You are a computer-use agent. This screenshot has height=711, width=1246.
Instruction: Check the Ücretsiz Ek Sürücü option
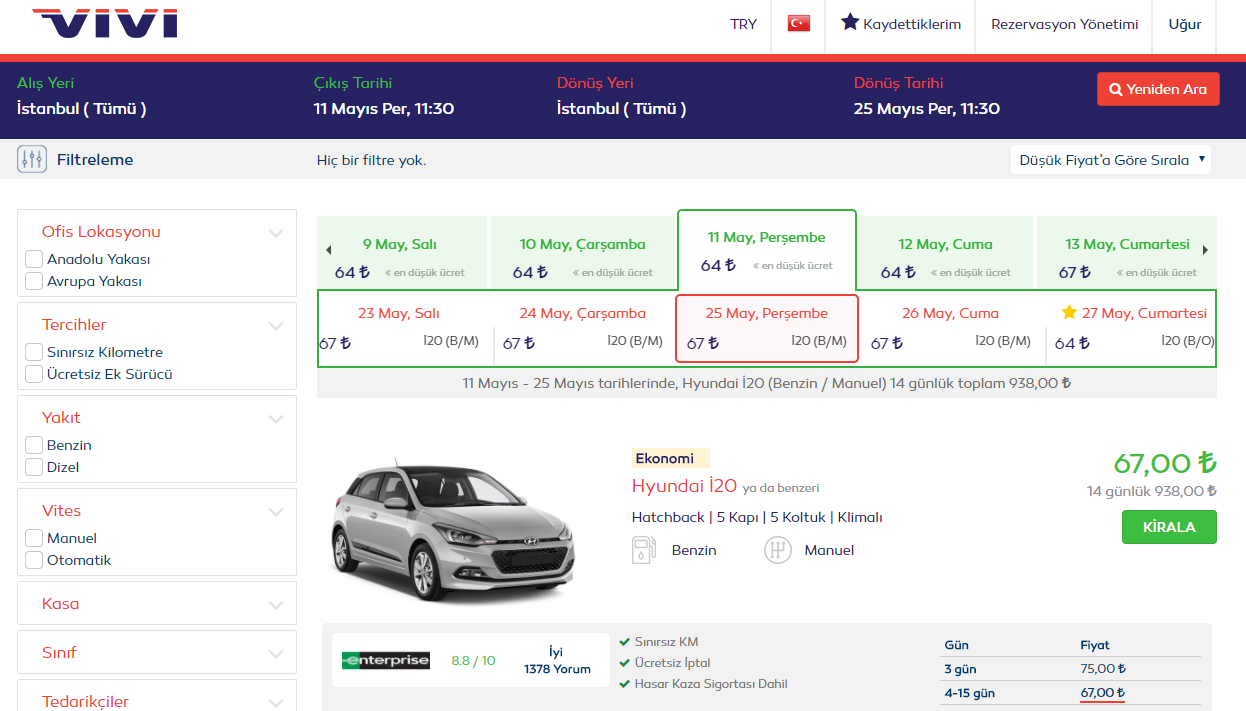click(x=34, y=374)
